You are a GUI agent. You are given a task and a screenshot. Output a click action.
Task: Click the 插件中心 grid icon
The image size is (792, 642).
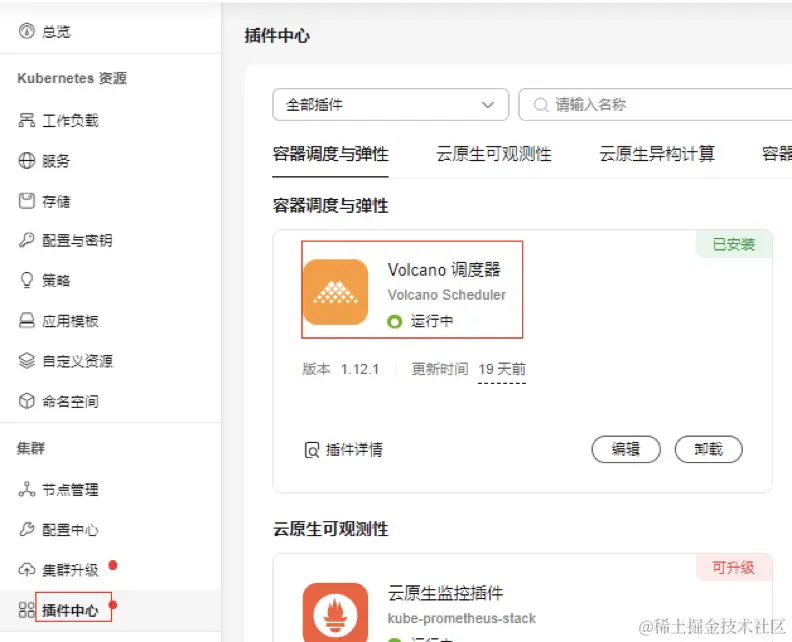pos(27,610)
